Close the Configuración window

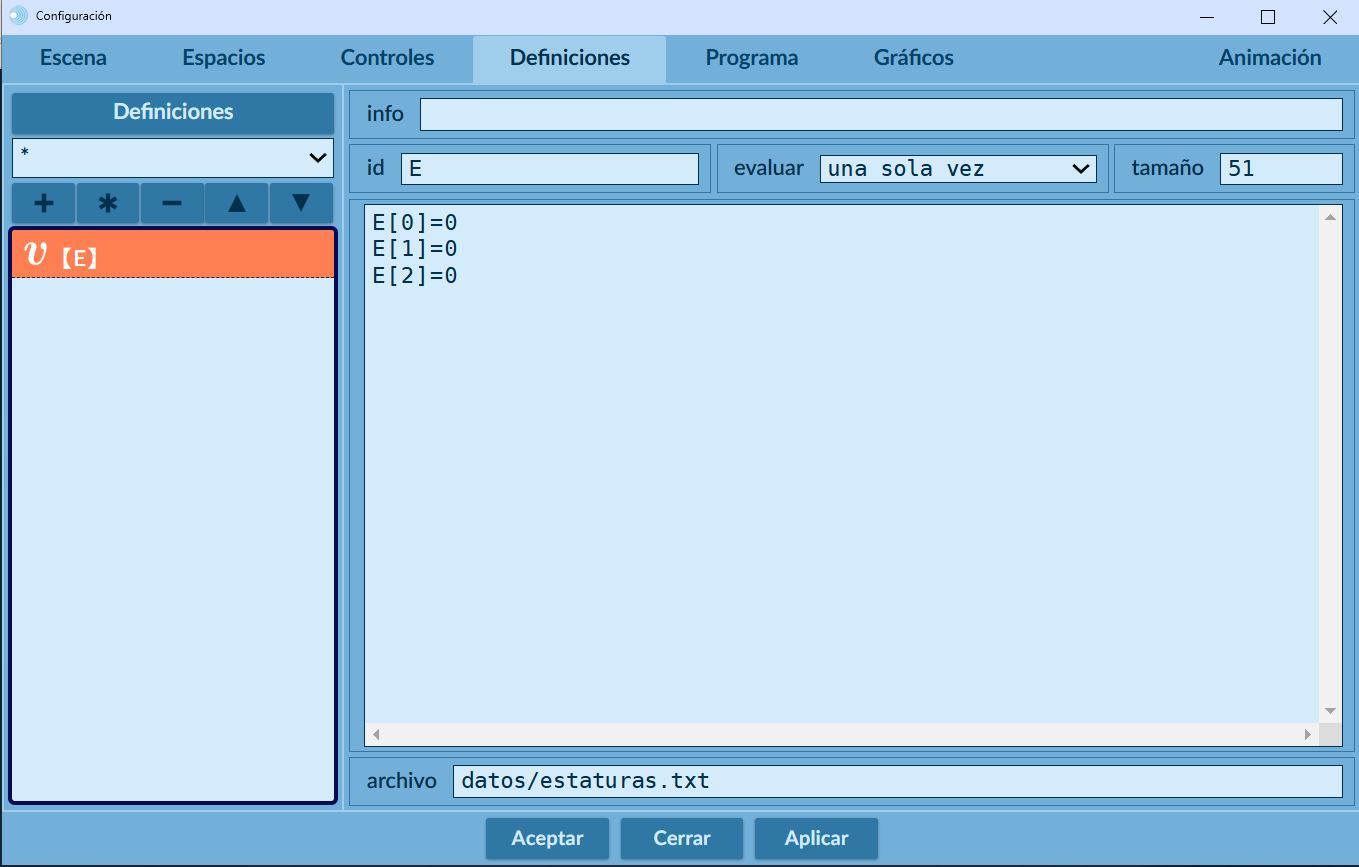[1329, 16]
